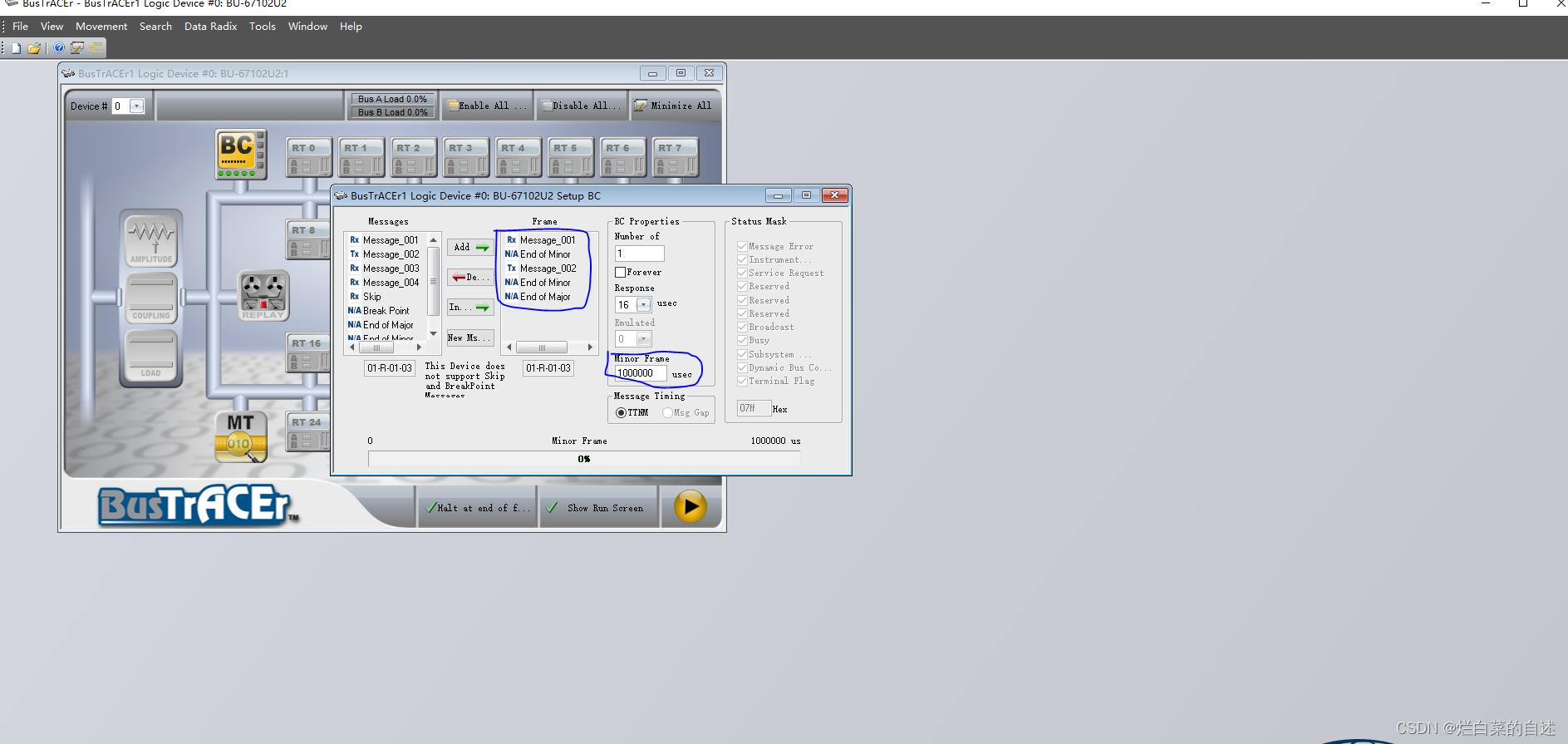Select the Amplitude control icon

[151, 240]
